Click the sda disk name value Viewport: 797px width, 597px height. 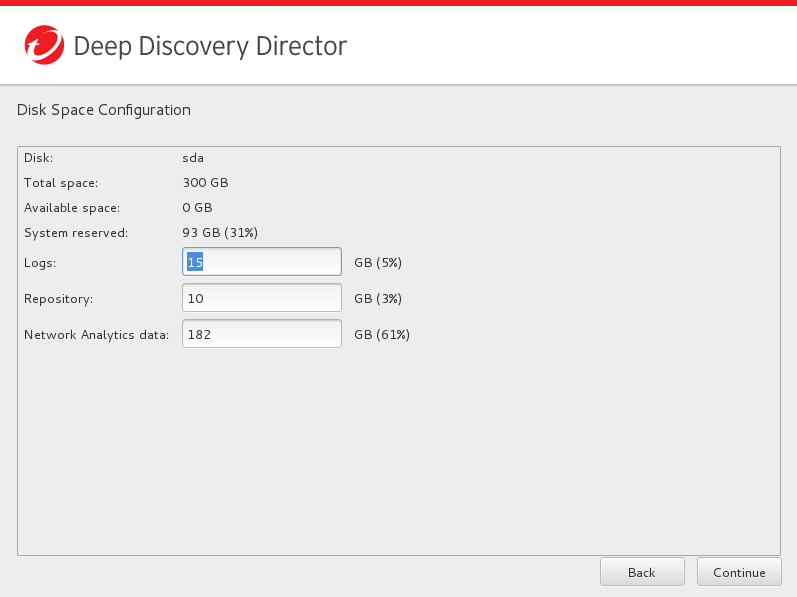193,158
